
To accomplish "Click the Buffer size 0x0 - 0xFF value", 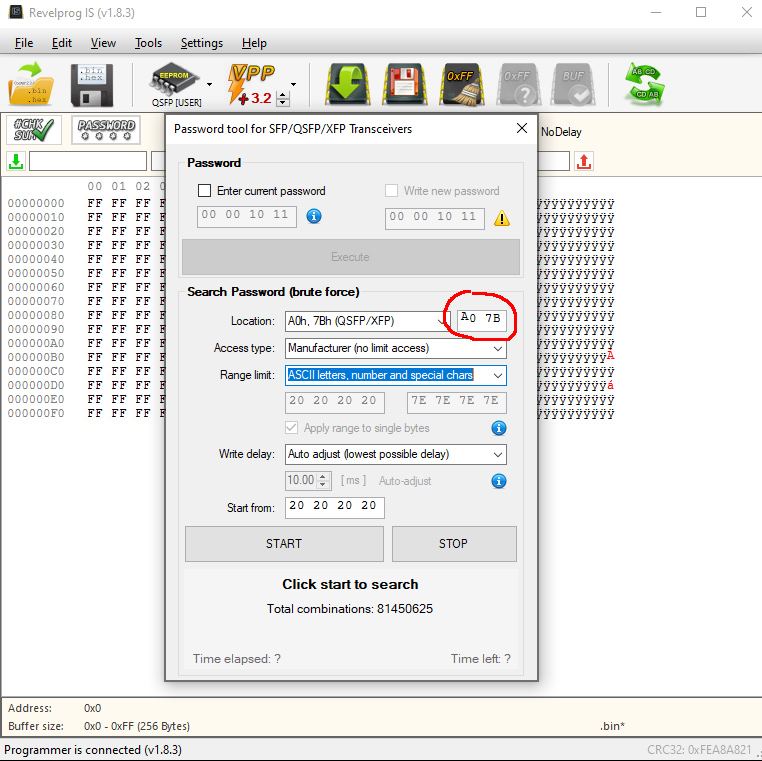I will tap(137, 726).
